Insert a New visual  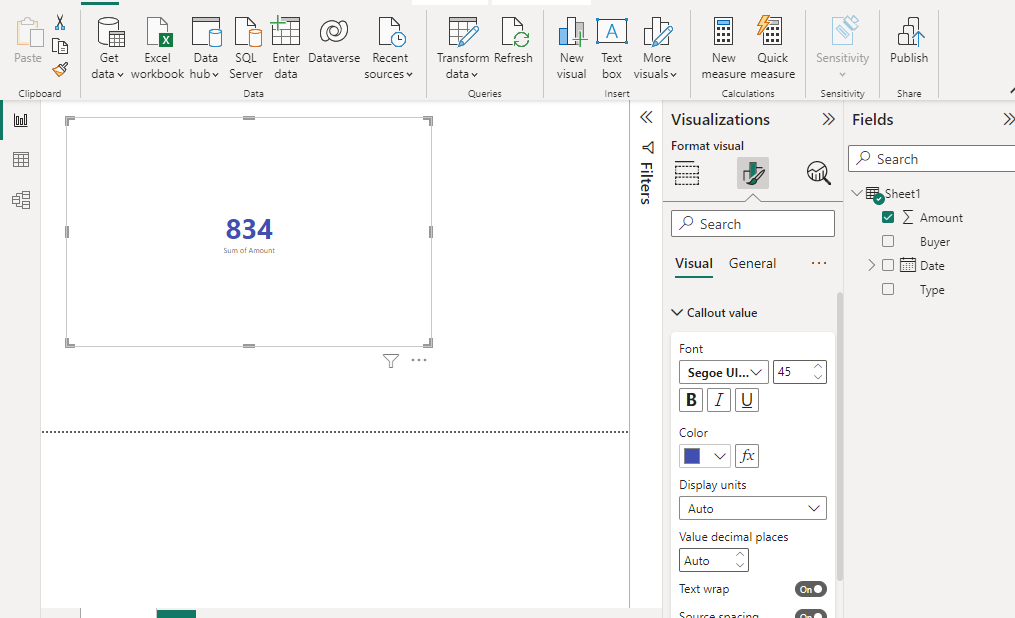click(x=572, y=49)
